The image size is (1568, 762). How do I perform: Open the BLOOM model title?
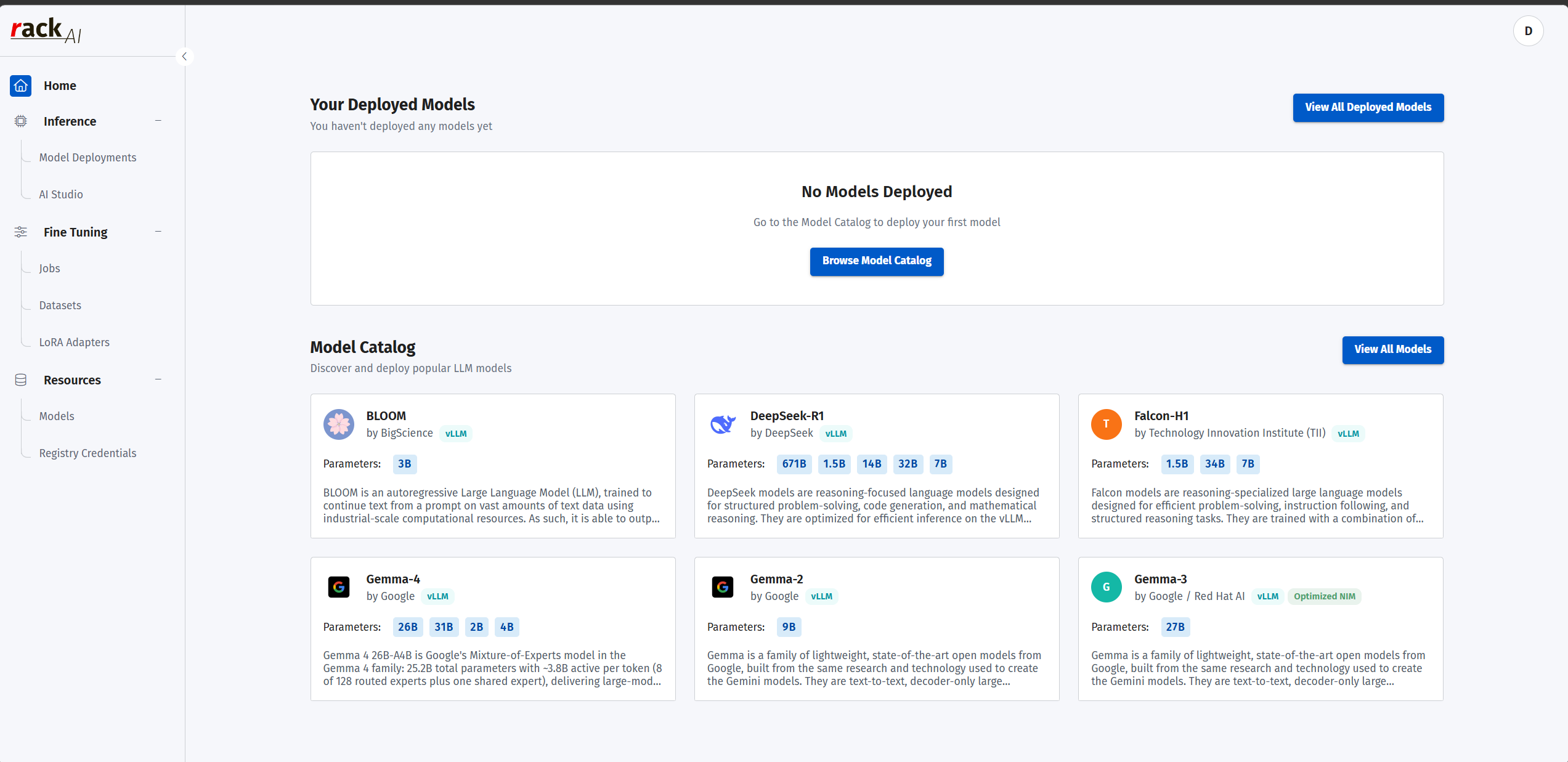coord(386,416)
